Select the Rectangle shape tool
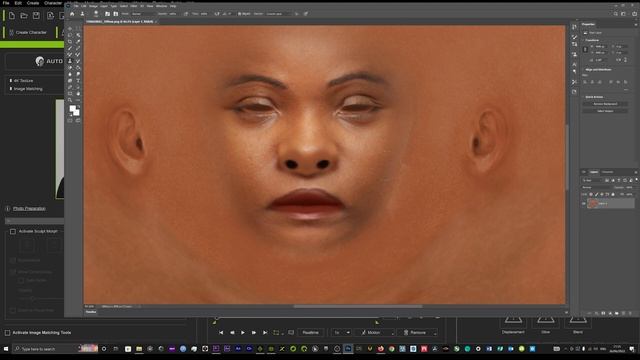Screen dimensions: 640x360 pyautogui.click(x=70, y=93)
